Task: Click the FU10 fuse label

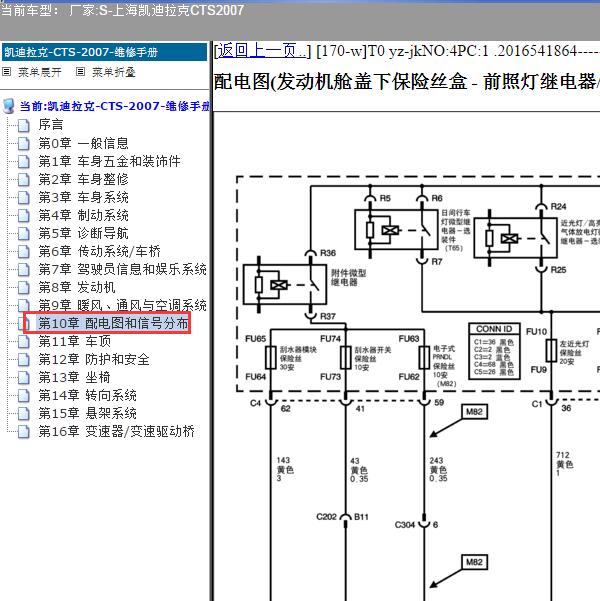Action: [x=536, y=332]
